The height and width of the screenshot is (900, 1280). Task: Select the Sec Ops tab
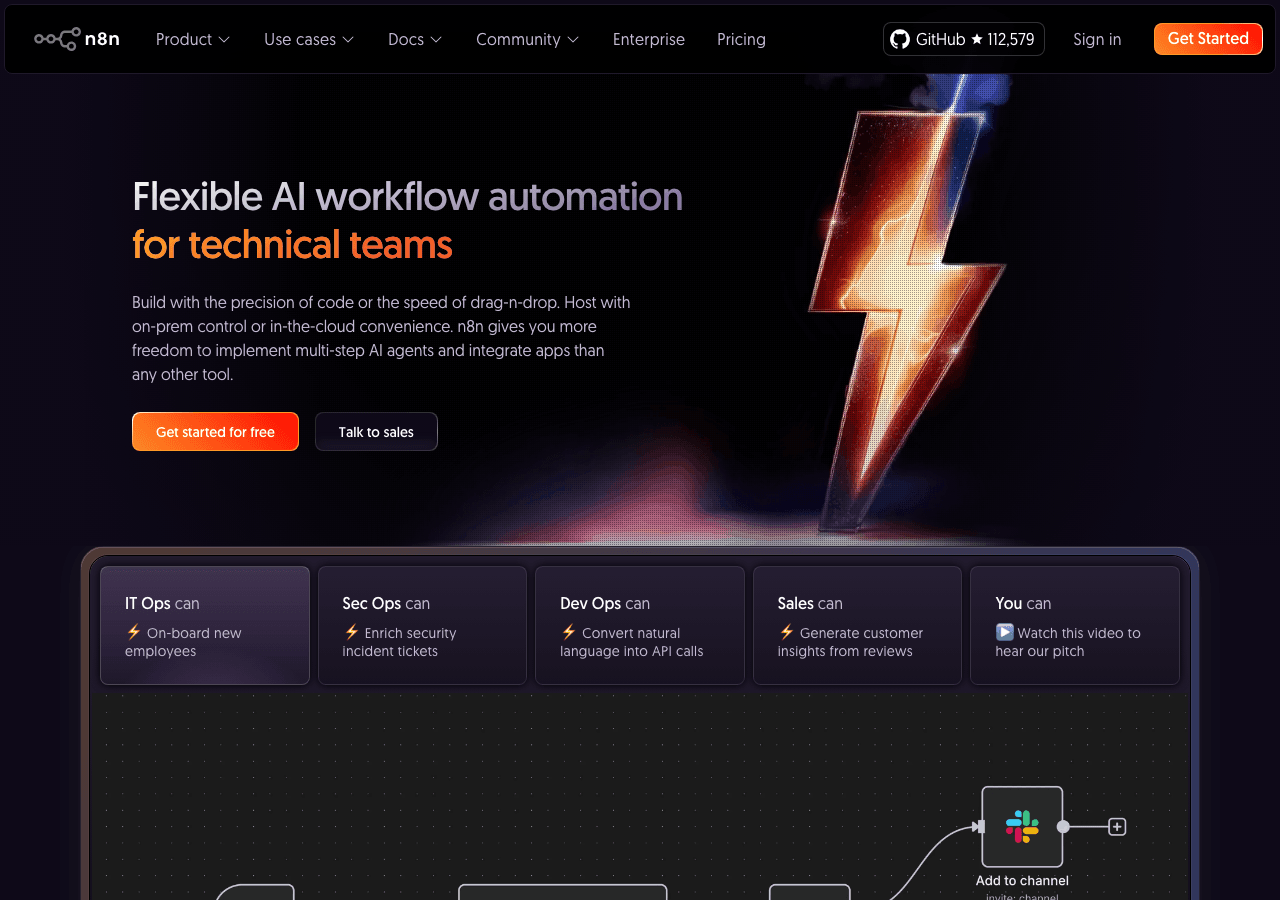coord(422,626)
